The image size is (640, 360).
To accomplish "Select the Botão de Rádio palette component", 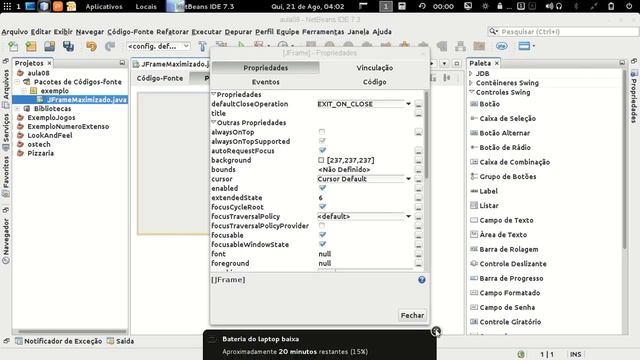I will 500,147.
